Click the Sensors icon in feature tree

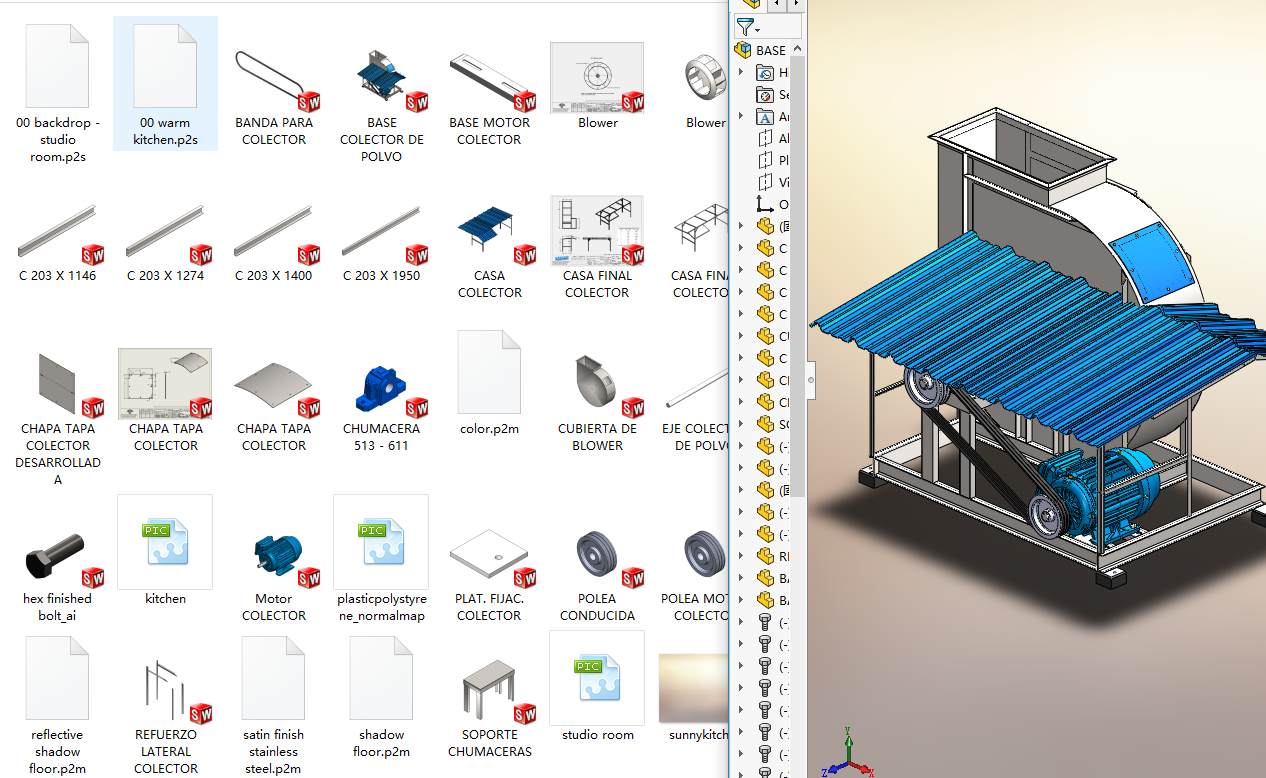(x=765, y=95)
